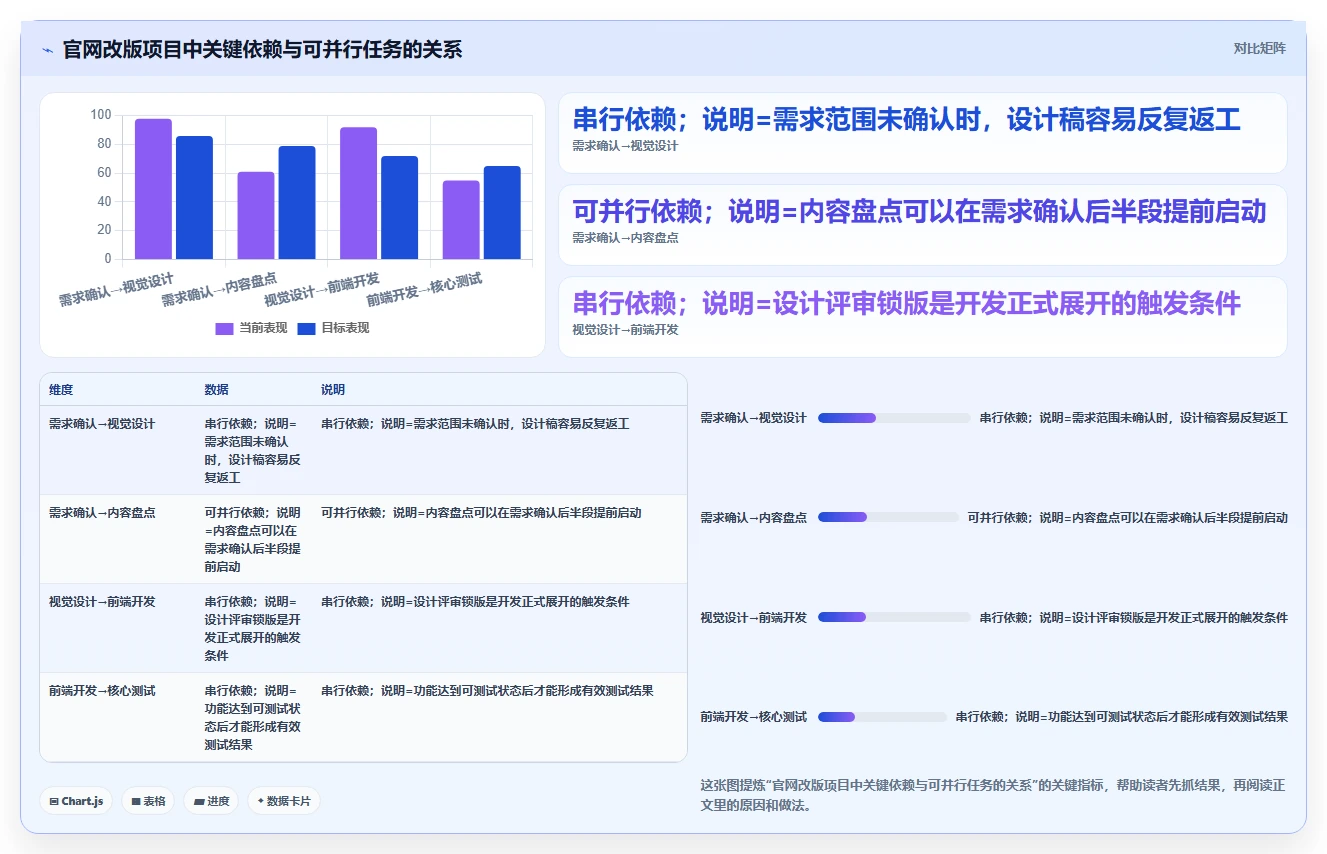1327x854 pixels.
Task: Select the 表格 tag chip
Action: (148, 801)
